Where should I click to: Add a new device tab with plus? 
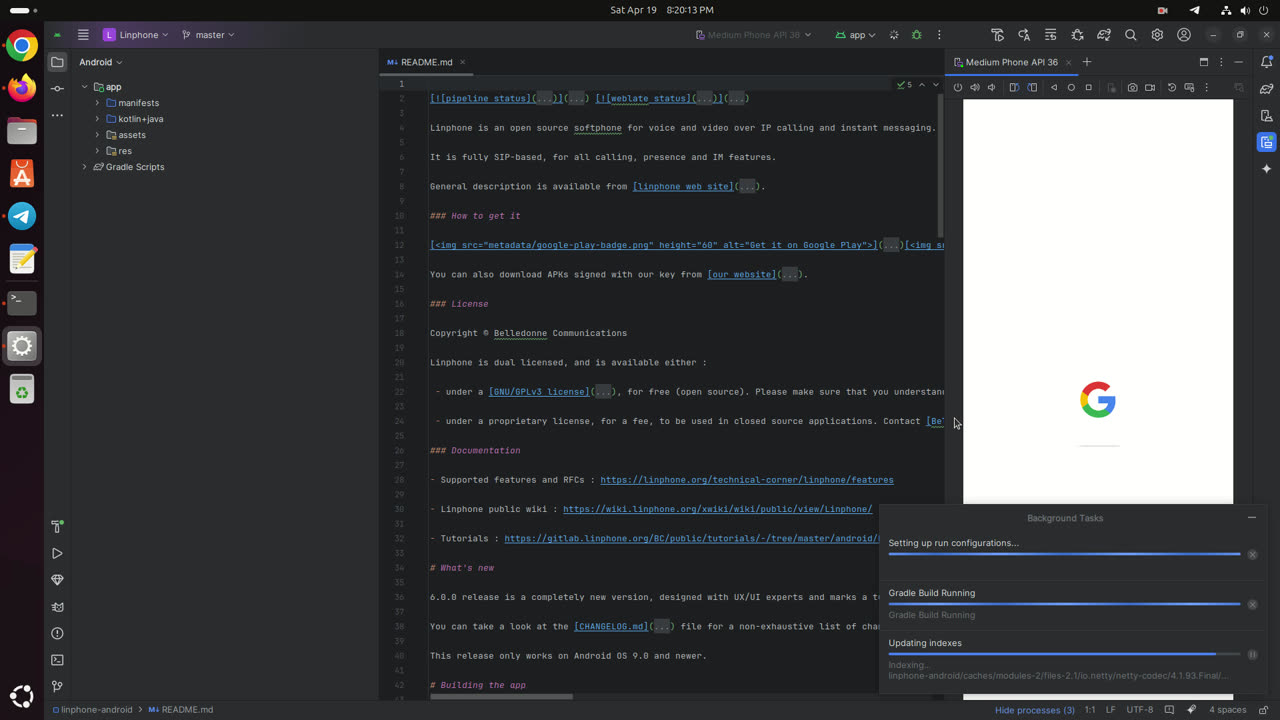(x=1087, y=62)
